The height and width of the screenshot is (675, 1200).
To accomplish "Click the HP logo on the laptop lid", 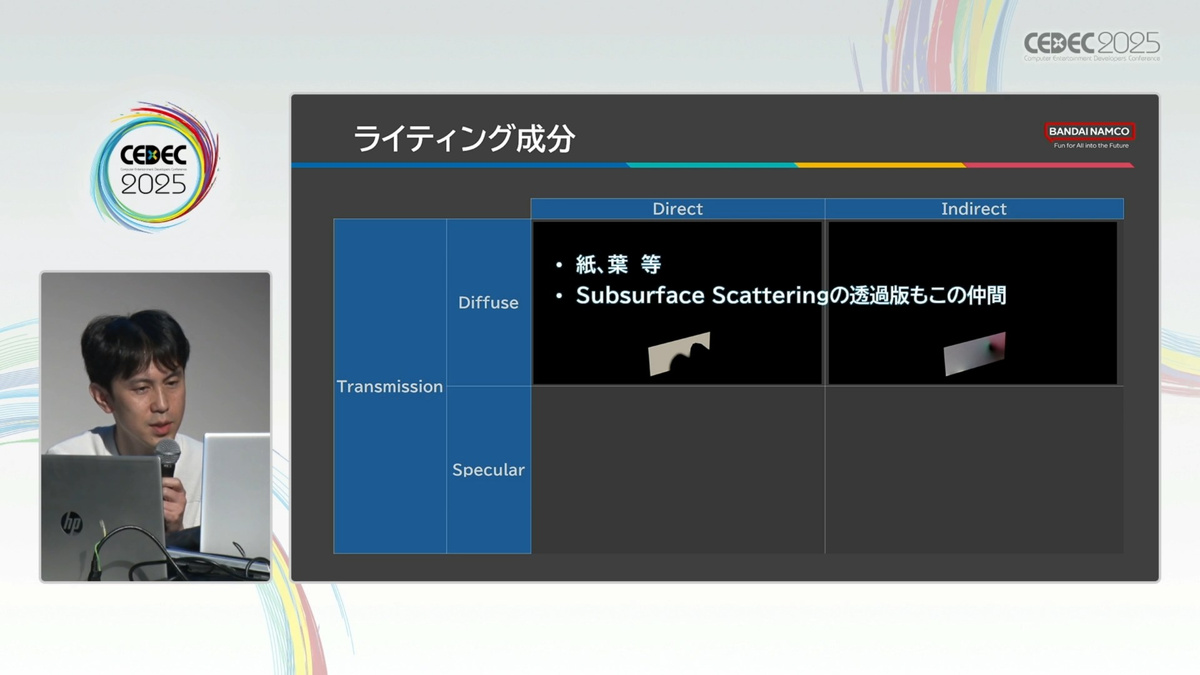I will point(71,521).
